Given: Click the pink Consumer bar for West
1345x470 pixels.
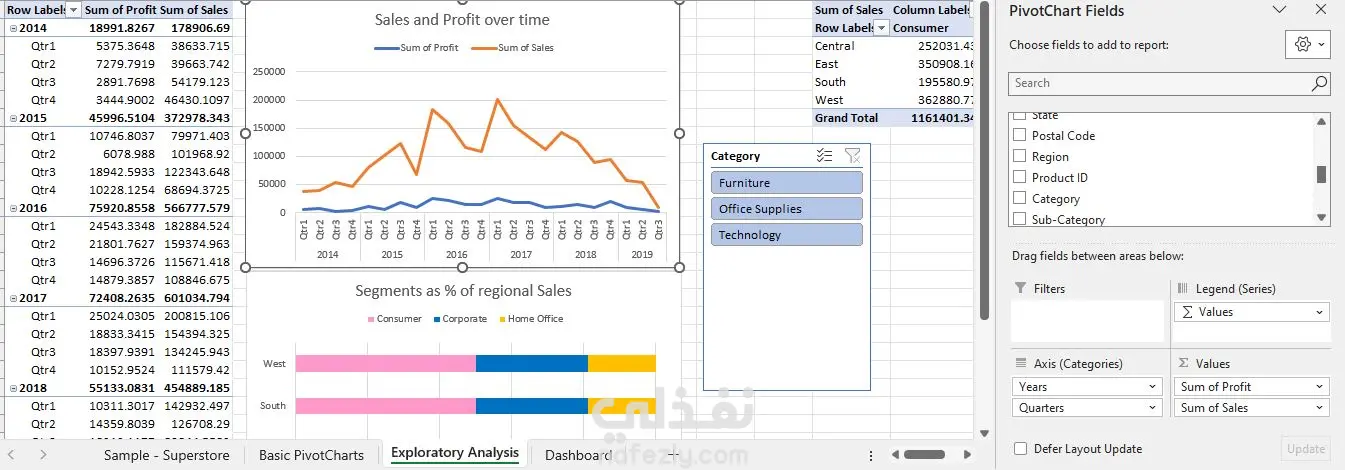Looking at the screenshot, I should pos(385,364).
